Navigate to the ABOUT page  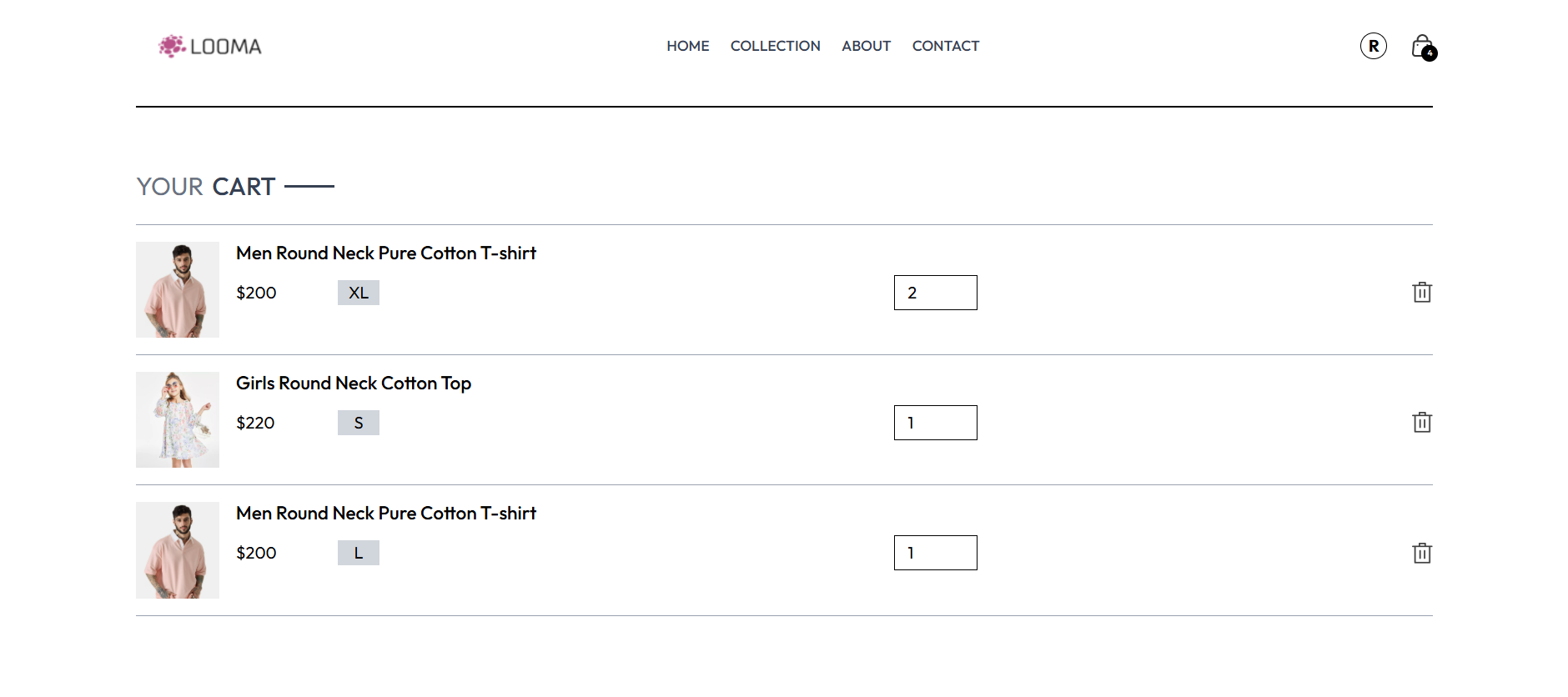click(x=867, y=46)
